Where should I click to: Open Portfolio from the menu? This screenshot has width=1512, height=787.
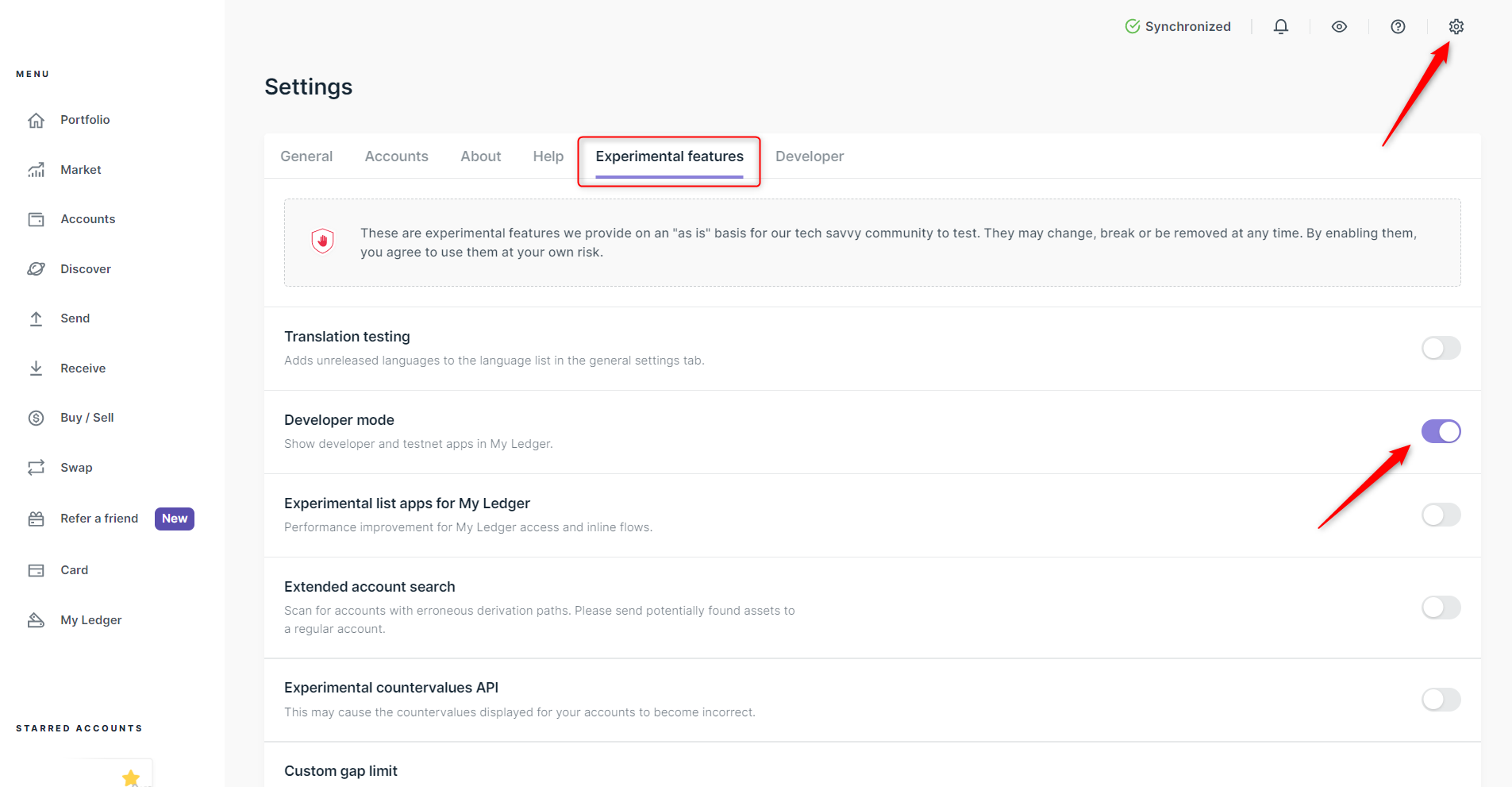85,120
